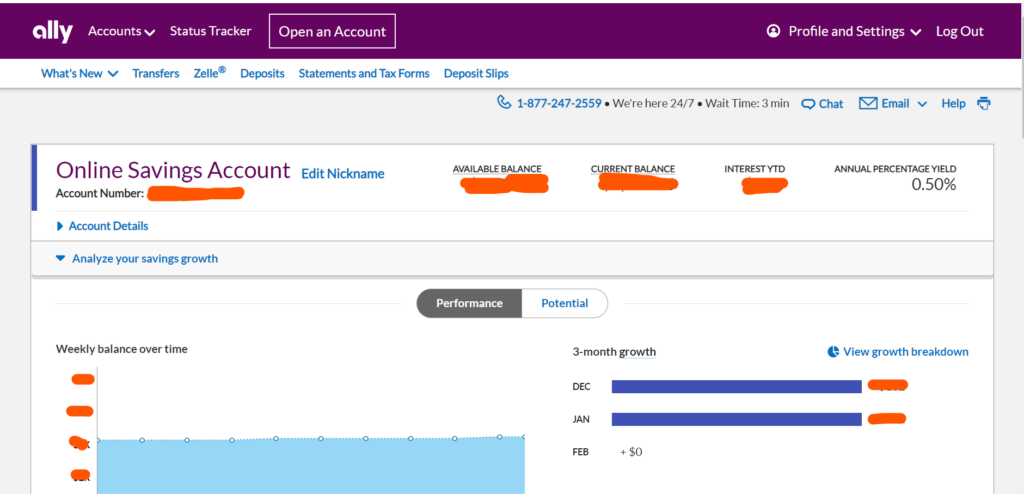Open the Chat link
This screenshot has height=494, width=1024.
831,104
